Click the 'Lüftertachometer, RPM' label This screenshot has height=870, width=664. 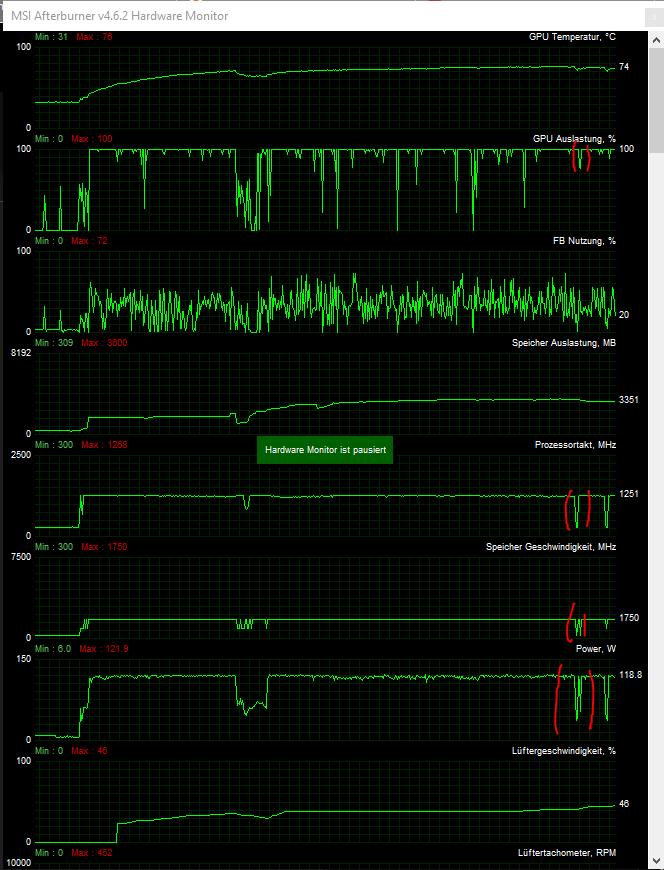(567, 853)
